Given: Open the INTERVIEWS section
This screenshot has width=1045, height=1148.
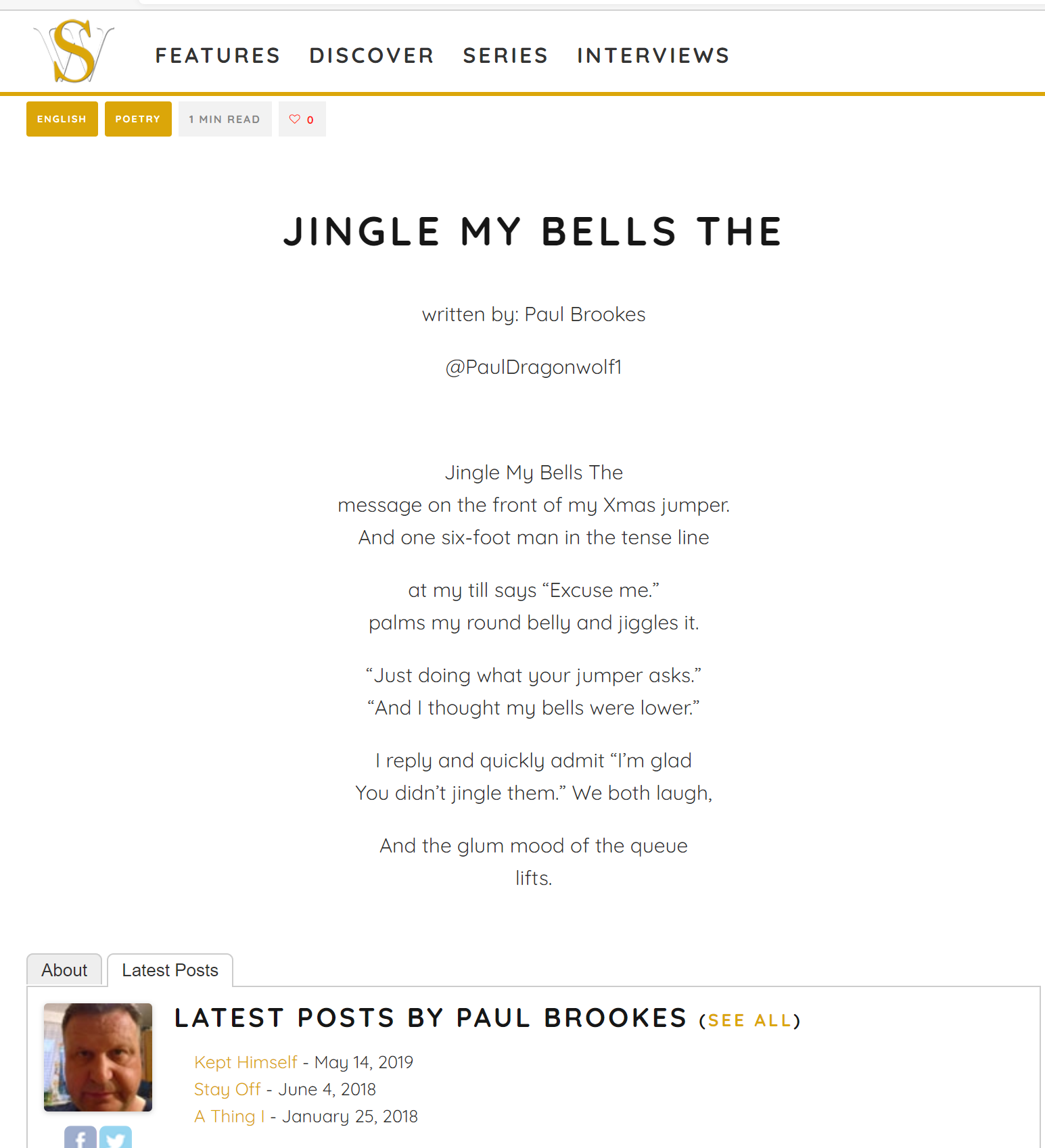Looking at the screenshot, I should click(653, 55).
